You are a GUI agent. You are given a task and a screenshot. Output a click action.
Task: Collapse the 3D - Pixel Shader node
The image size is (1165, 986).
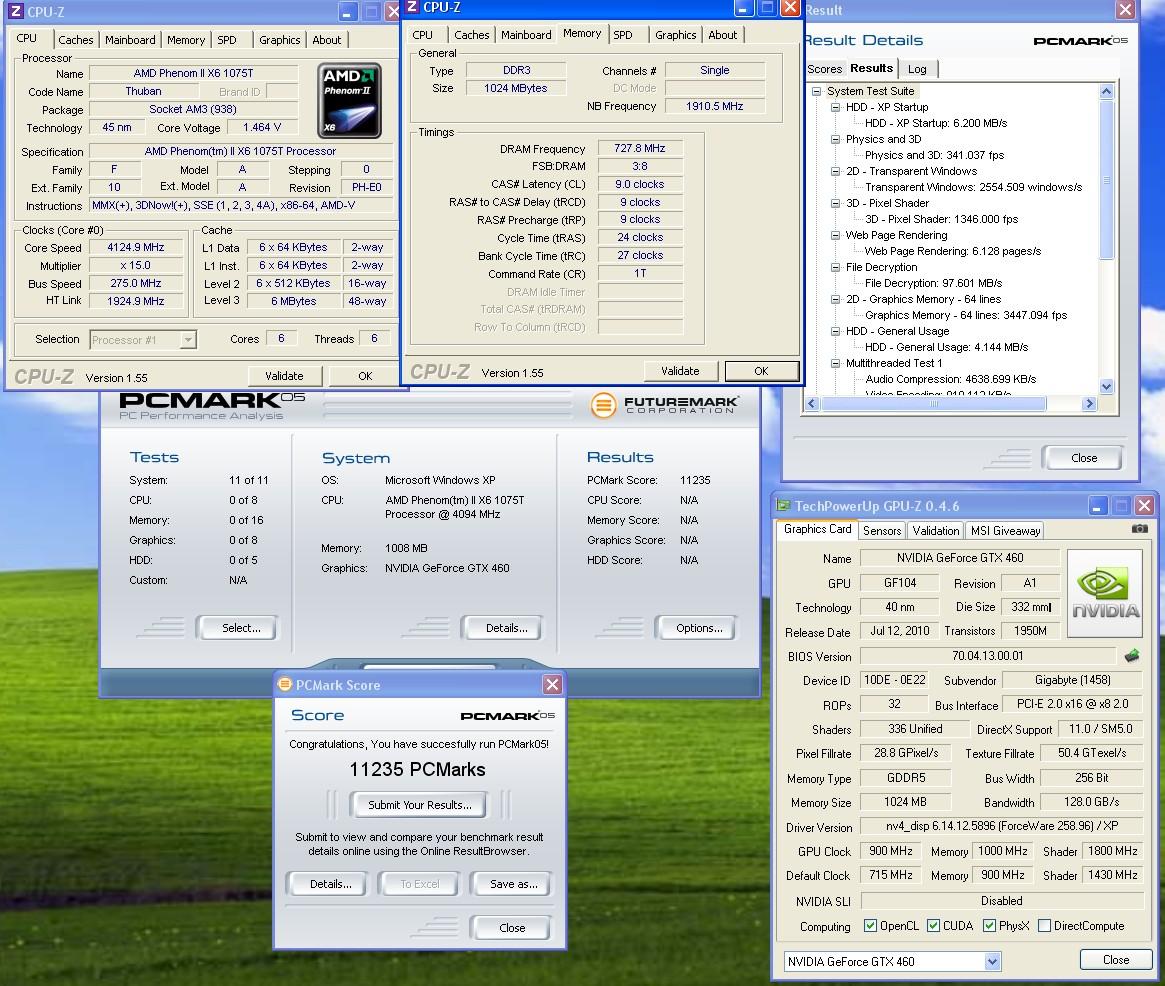pyautogui.click(x=835, y=203)
